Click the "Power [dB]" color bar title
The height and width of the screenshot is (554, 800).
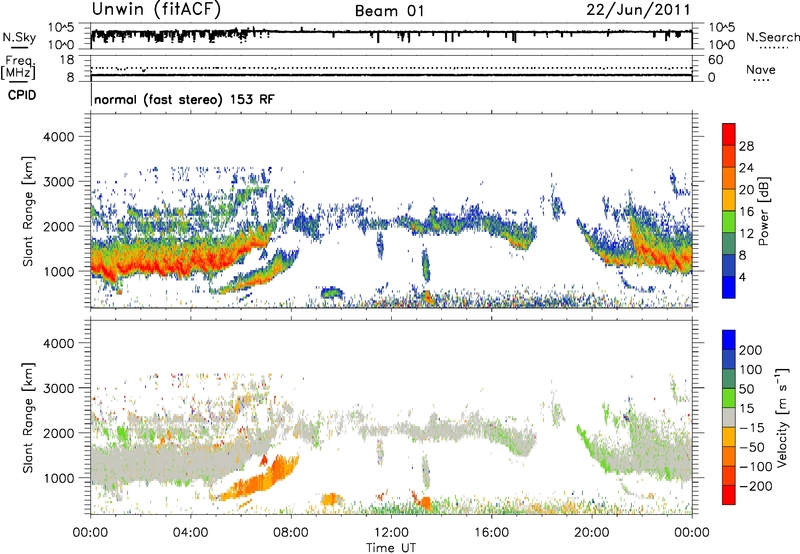coord(763,211)
